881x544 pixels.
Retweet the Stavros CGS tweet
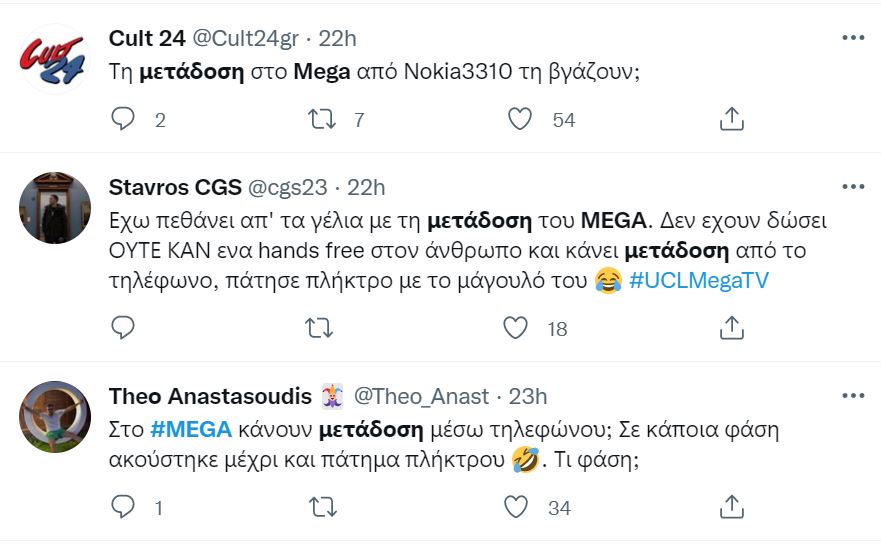point(320,328)
